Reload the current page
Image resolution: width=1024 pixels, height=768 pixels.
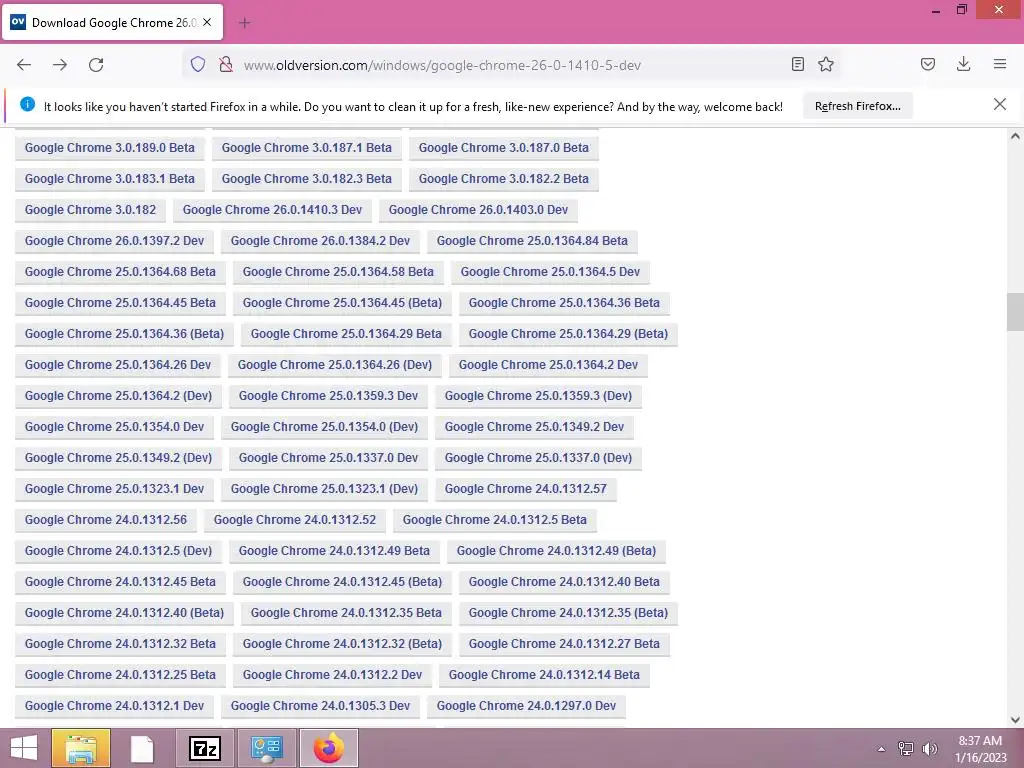click(x=96, y=65)
